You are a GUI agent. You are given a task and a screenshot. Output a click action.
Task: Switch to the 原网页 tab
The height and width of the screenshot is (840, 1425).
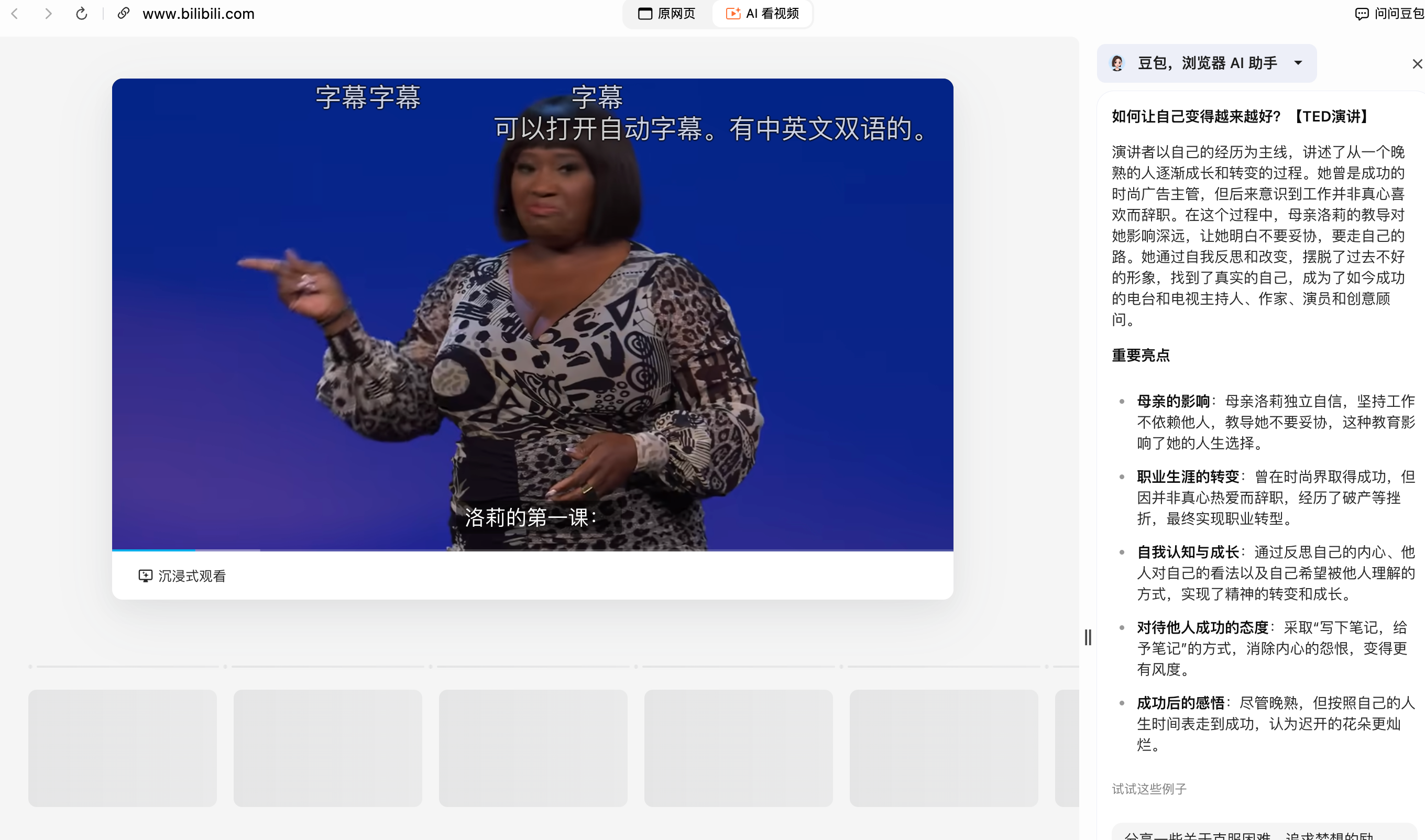pos(667,14)
